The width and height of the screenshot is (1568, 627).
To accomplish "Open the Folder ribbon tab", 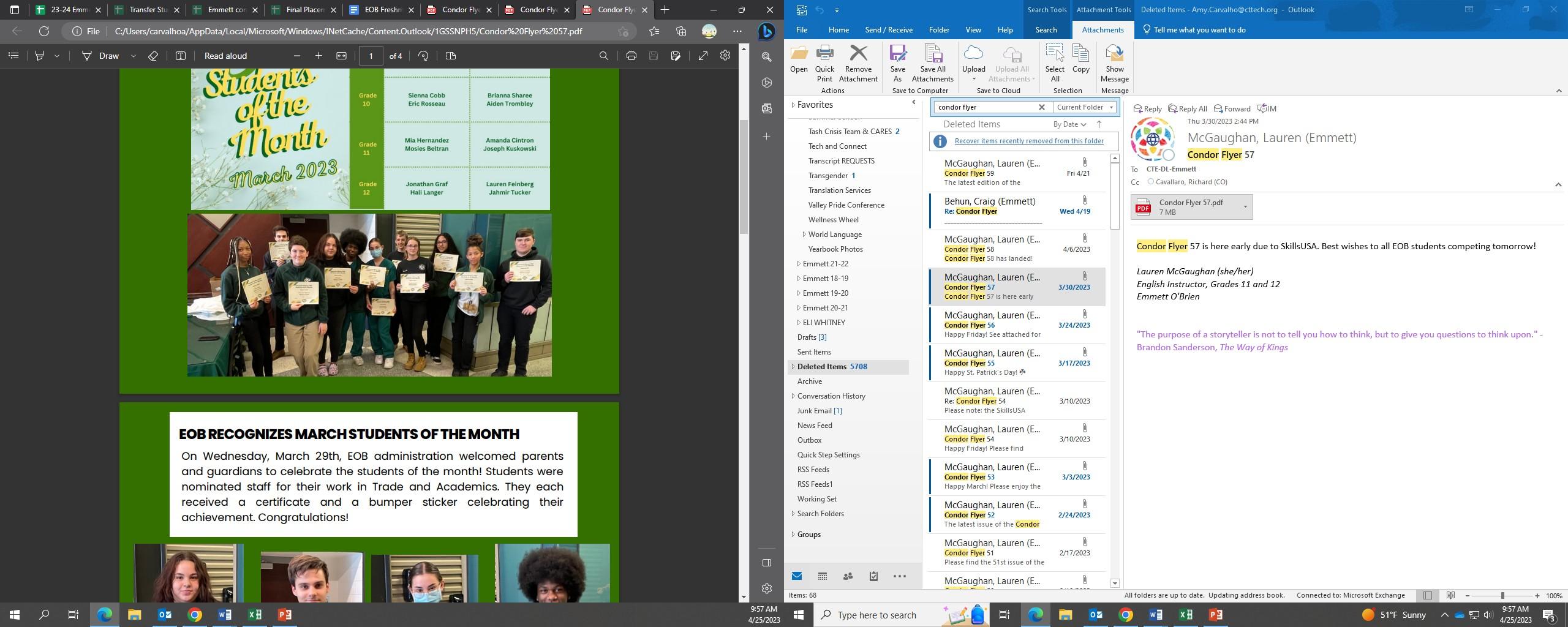I will coord(938,30).
